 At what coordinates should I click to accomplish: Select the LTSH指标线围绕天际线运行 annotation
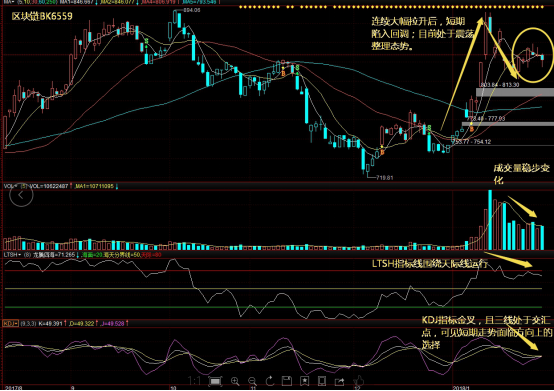430,263
